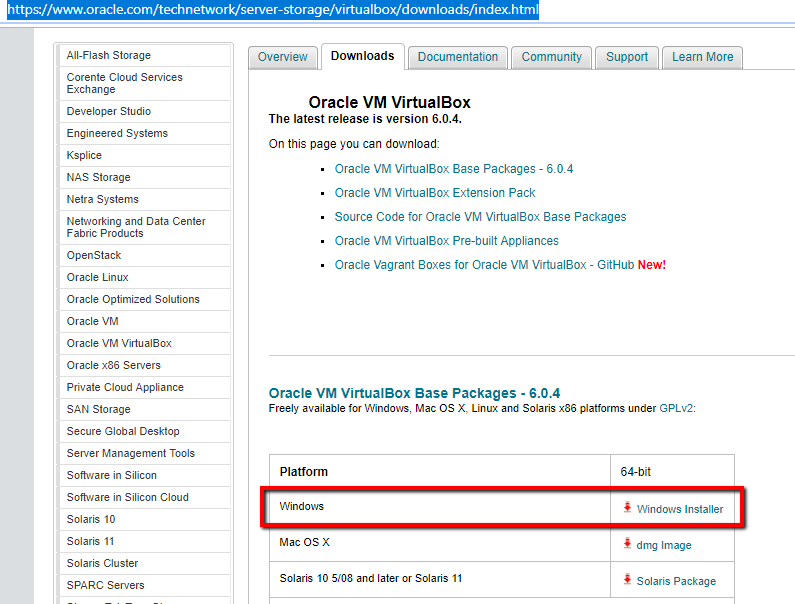Viewport: 795px width, 604px height.
Task: Open Corente Cloud Services Exchange sidebar item
Action: (x=145, y=83)
